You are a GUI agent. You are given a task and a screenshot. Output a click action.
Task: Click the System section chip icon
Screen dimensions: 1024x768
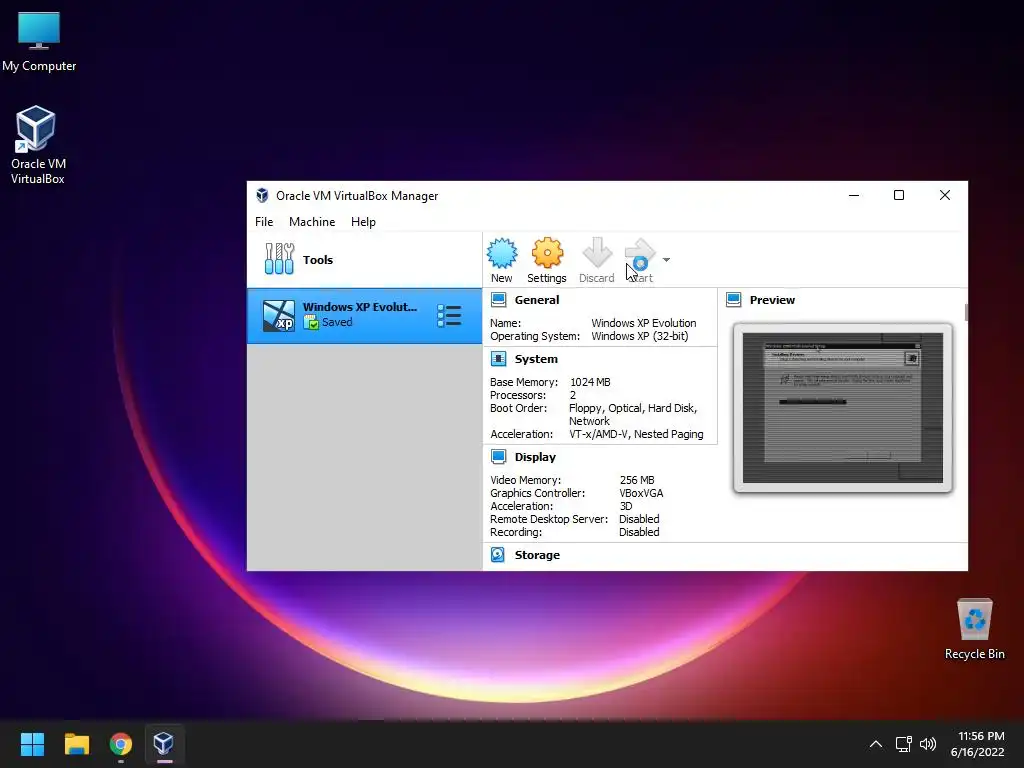498,359
